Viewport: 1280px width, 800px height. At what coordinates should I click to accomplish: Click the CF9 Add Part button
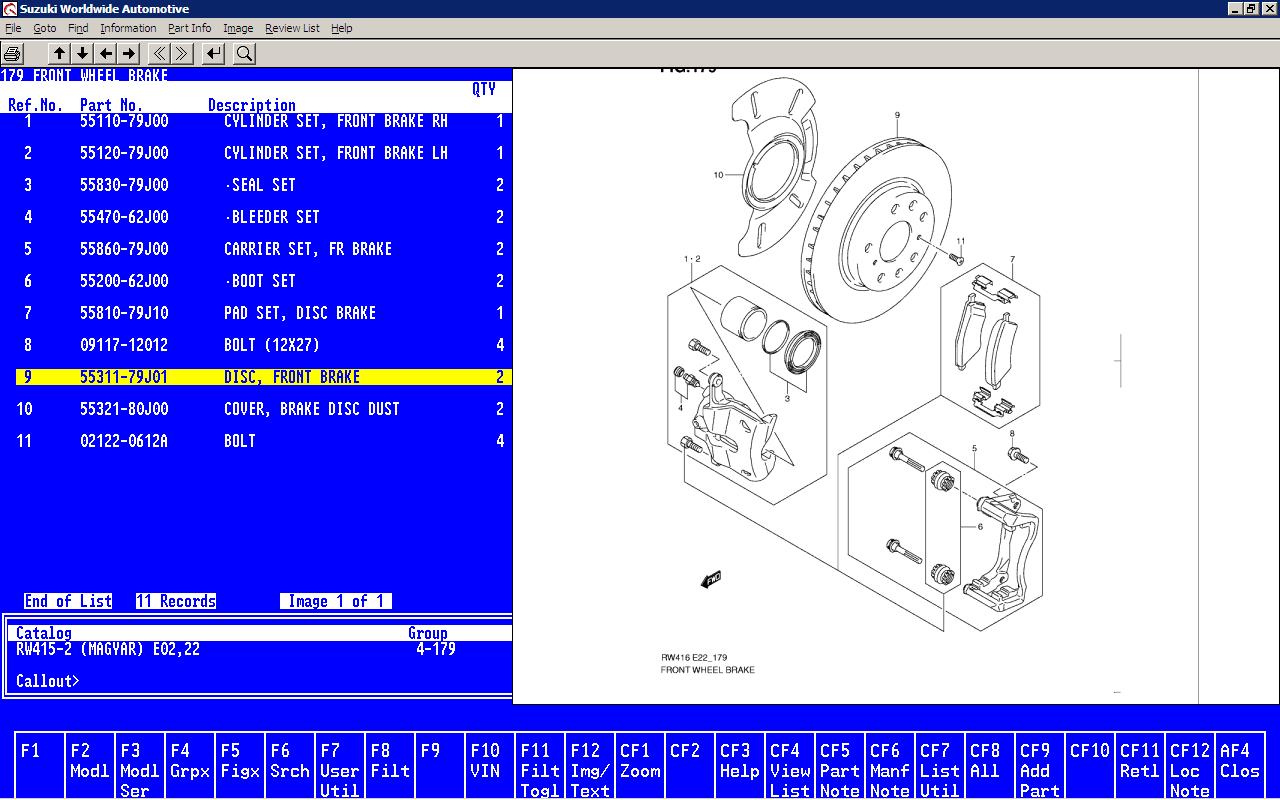coord(1040,766)
